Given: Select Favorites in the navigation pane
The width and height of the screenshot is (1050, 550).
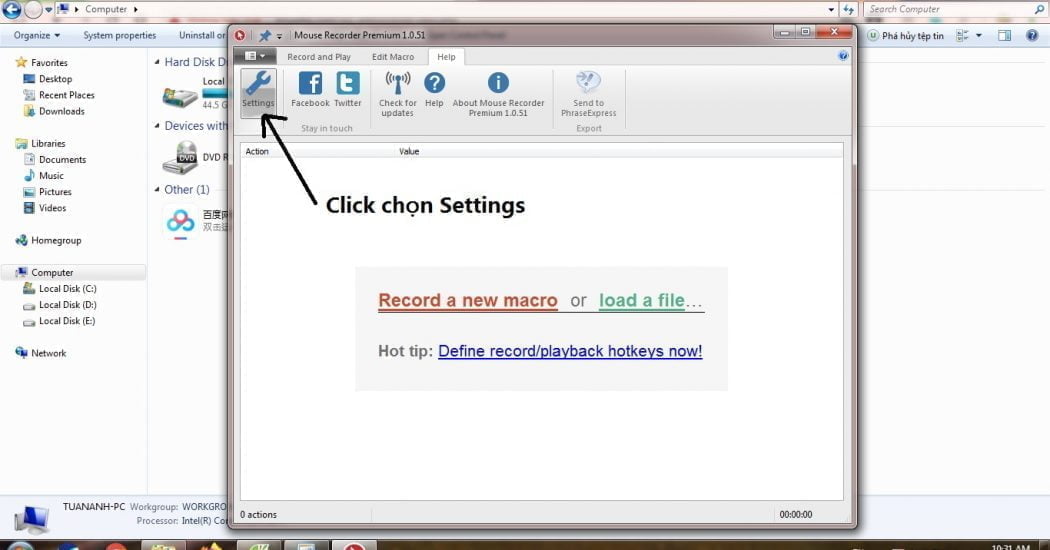Looking at the screenshot, I should pyautogui.click(x=49, y=62).
